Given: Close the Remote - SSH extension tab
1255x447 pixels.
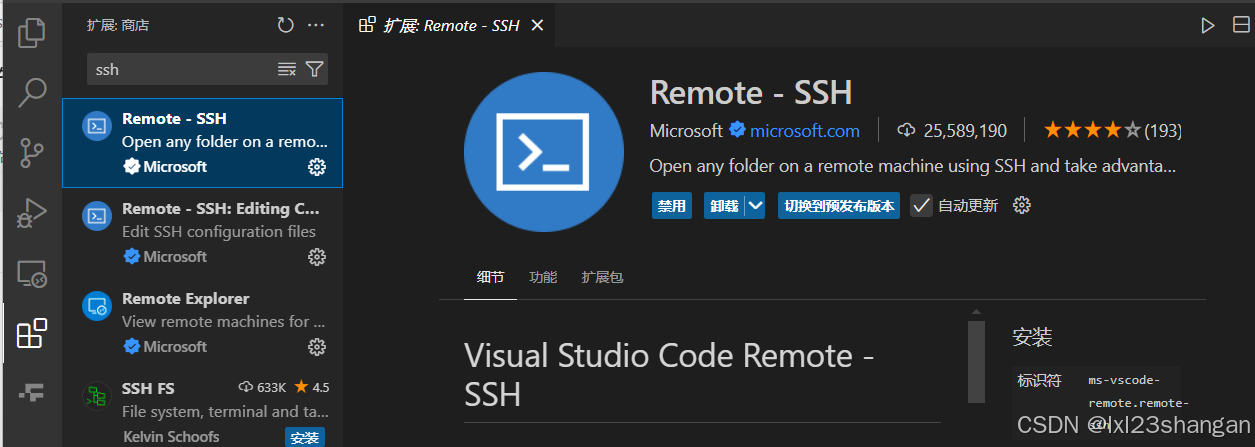Looking at the screenshot, I should point(538,25).
